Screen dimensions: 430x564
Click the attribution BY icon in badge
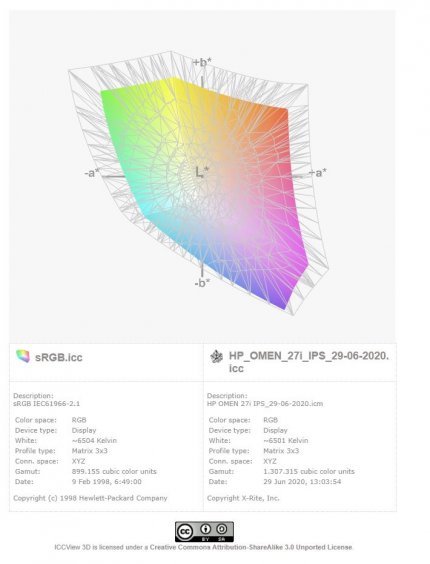click(206, 530)
